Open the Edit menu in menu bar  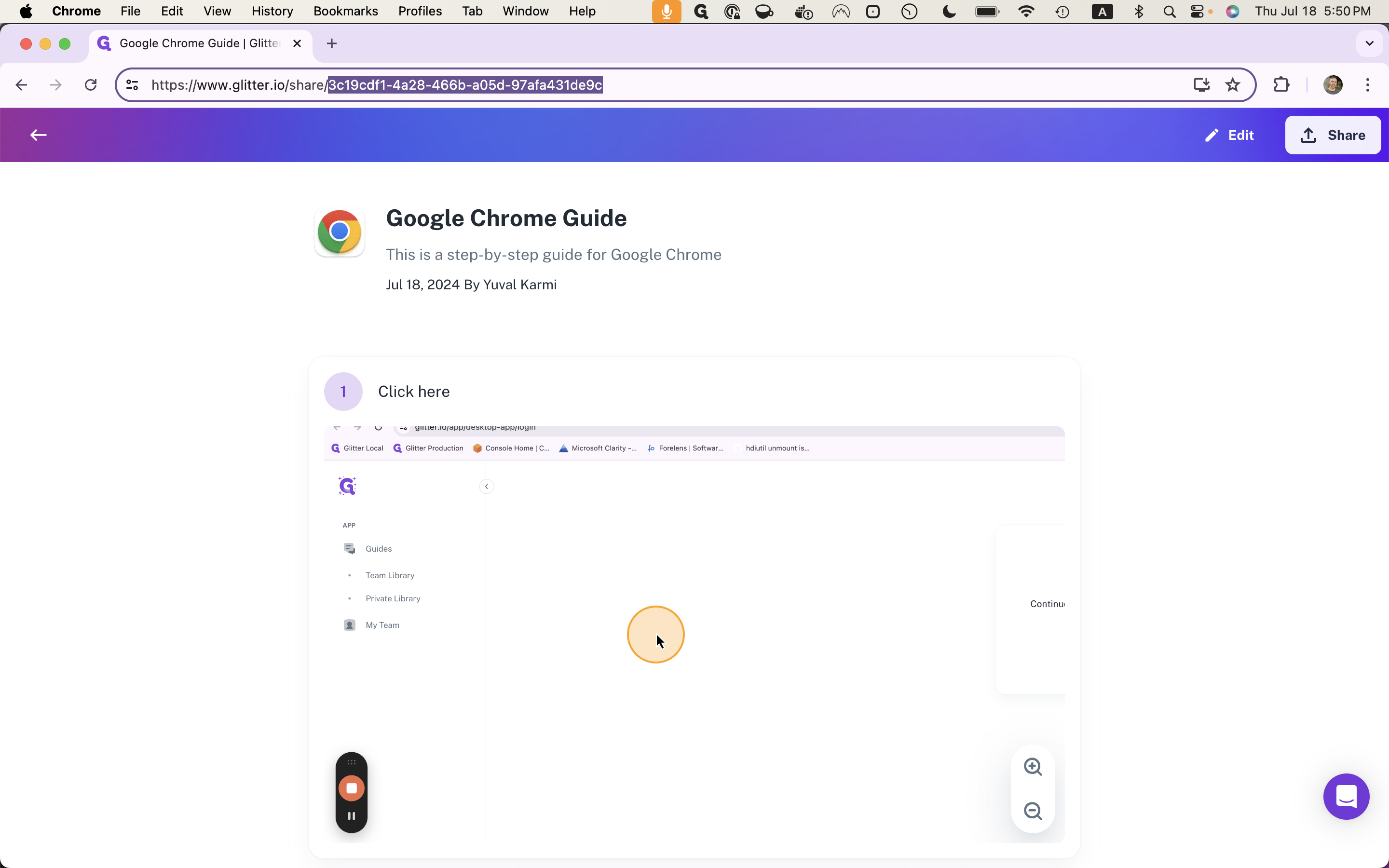[172, 12]
